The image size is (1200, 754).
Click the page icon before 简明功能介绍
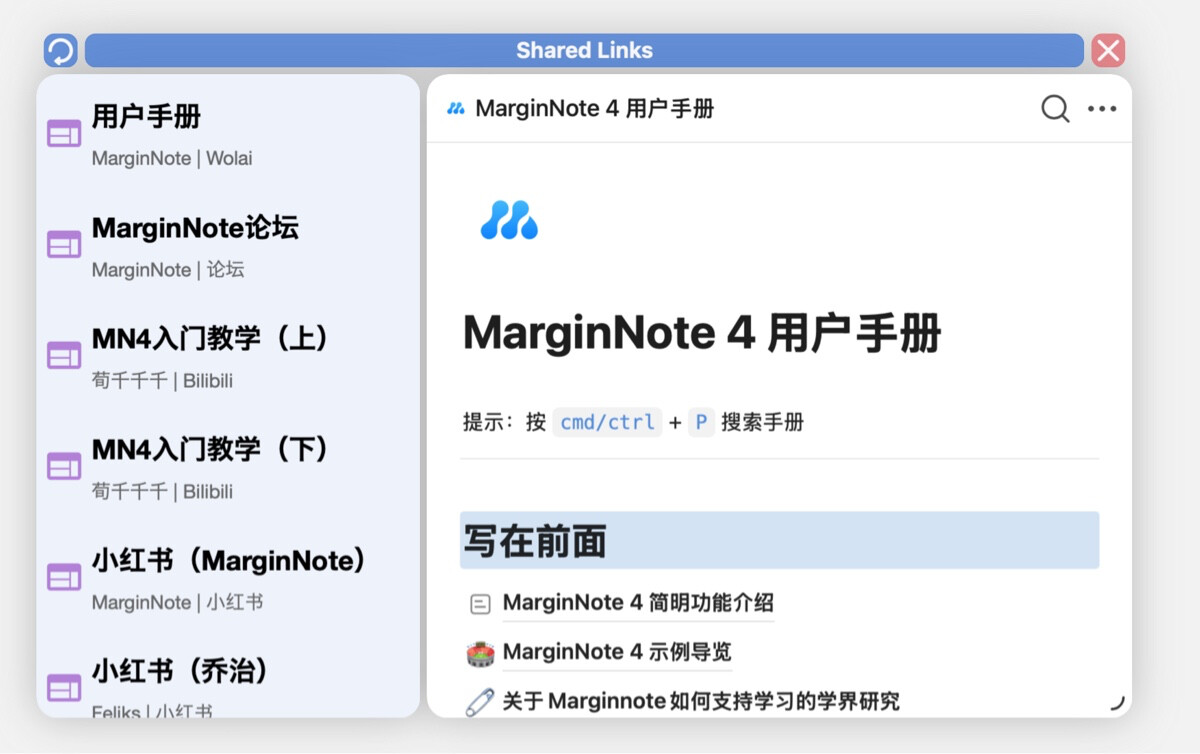pyautogui.click(x=481, y=604)
